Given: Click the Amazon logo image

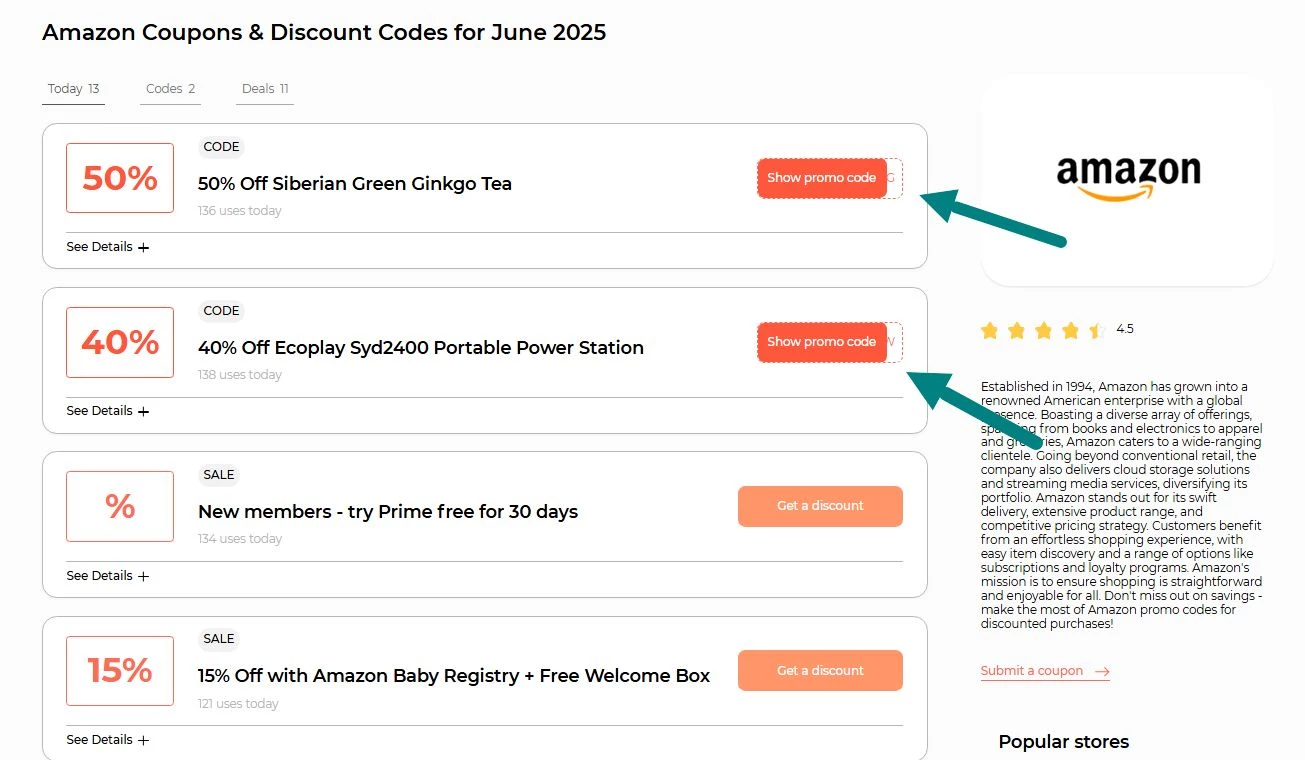Looking at the screenshot, I should point(1128,178).
